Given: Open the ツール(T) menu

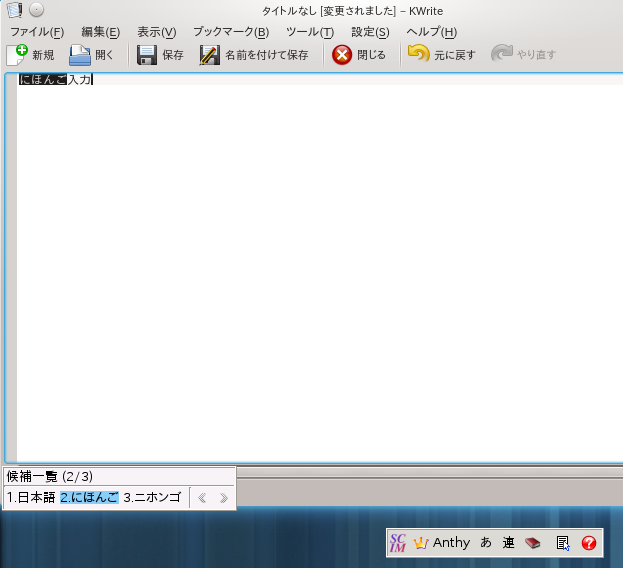Looking at the screenshot, I should [x=310, y=32].
